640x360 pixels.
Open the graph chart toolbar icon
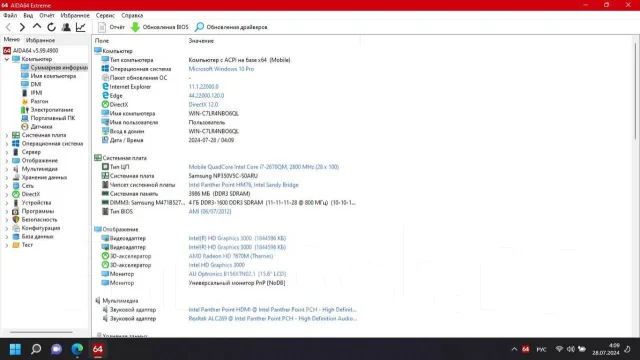tap(81, 27)
